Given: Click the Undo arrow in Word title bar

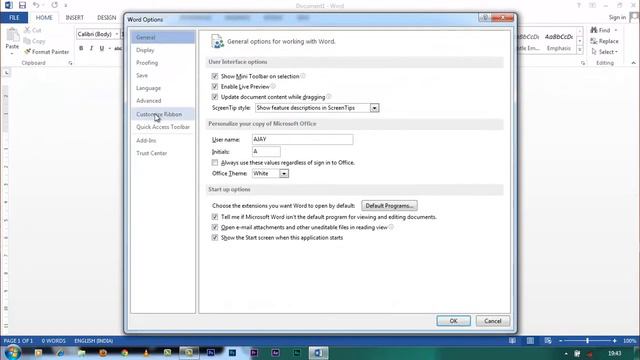Looking at the screenshot, I should click(36, 5).
